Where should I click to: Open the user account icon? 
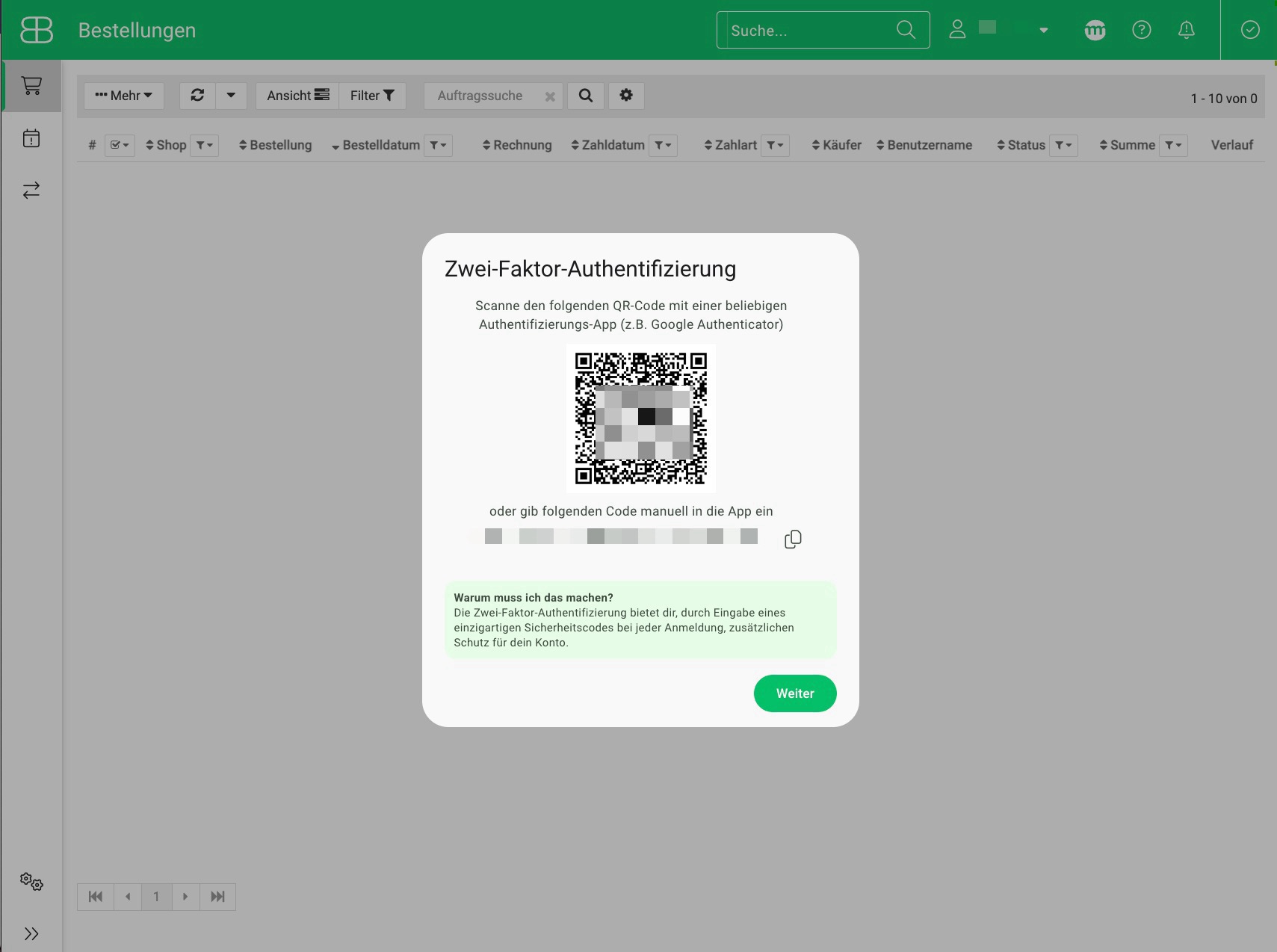(957, 30)
